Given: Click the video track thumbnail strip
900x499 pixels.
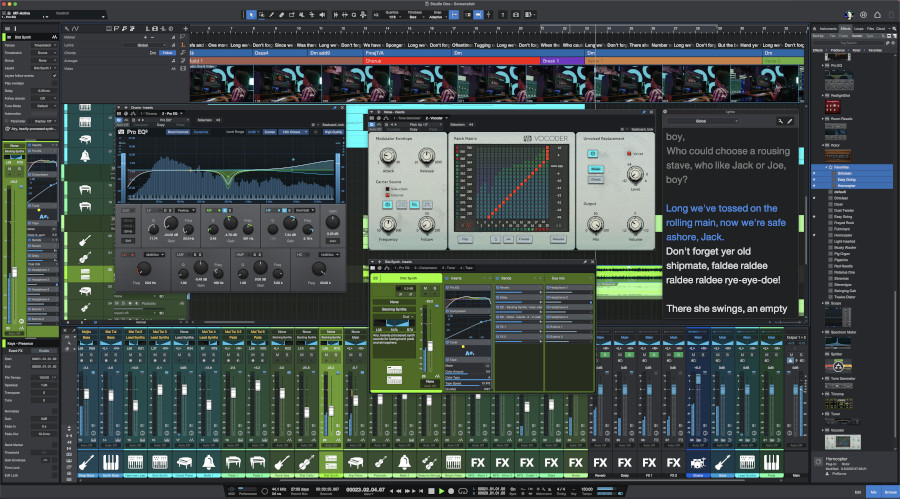Looking at the screenshot, I should click(496, 84).
